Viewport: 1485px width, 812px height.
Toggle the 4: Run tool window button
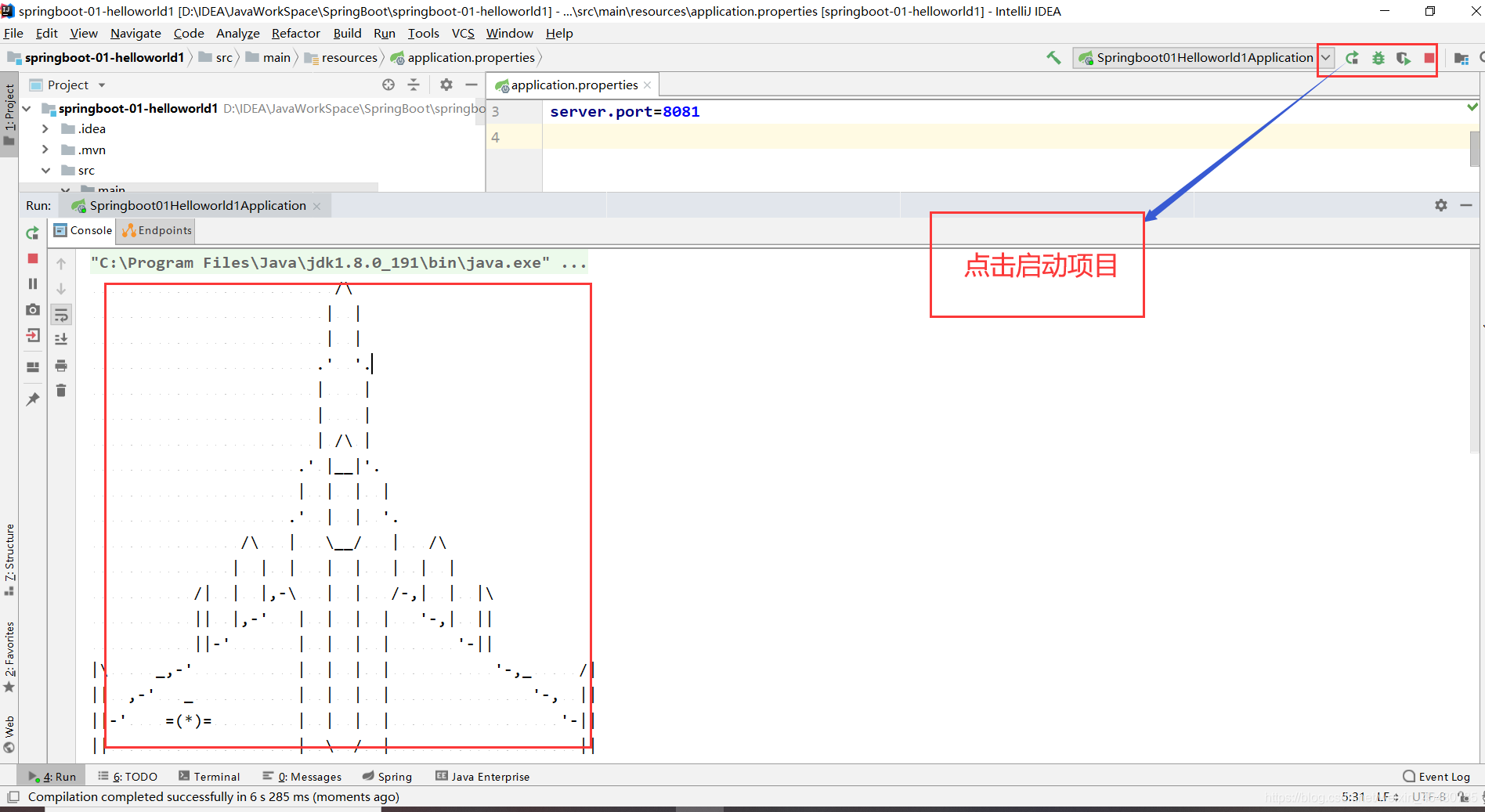click(x=52, y=777)
